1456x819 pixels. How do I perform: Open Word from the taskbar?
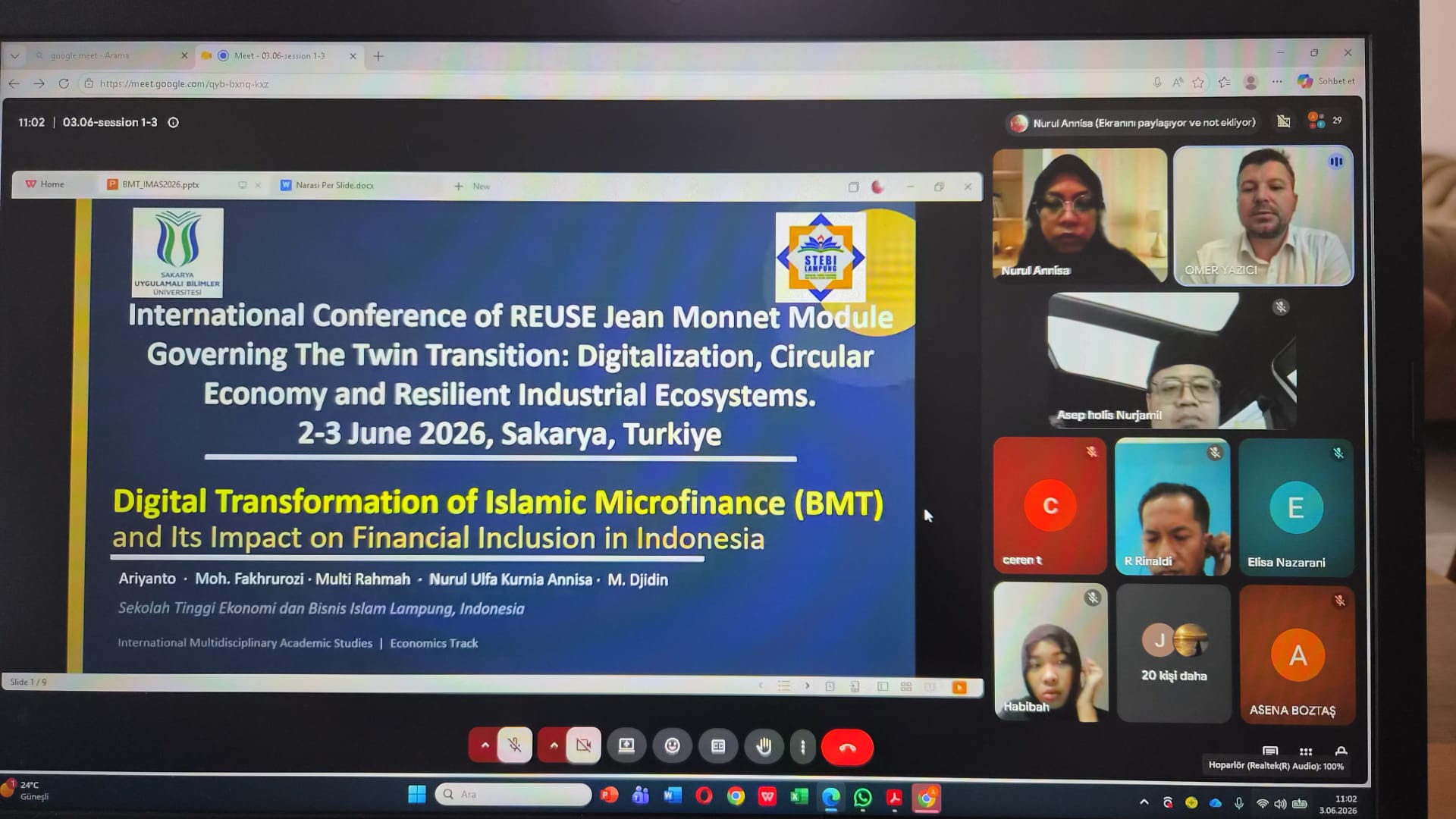[x=673, y=795]
